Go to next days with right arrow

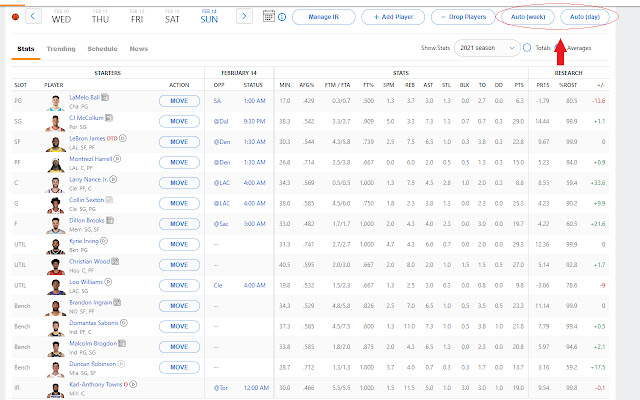click(244, 16)
